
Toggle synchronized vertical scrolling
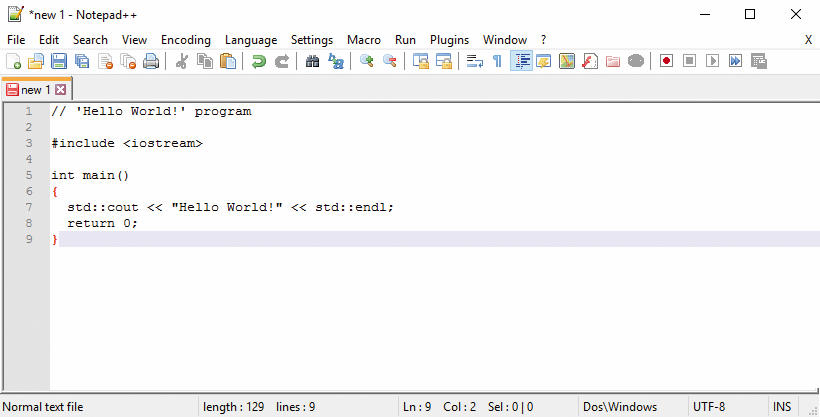point(420,61)
